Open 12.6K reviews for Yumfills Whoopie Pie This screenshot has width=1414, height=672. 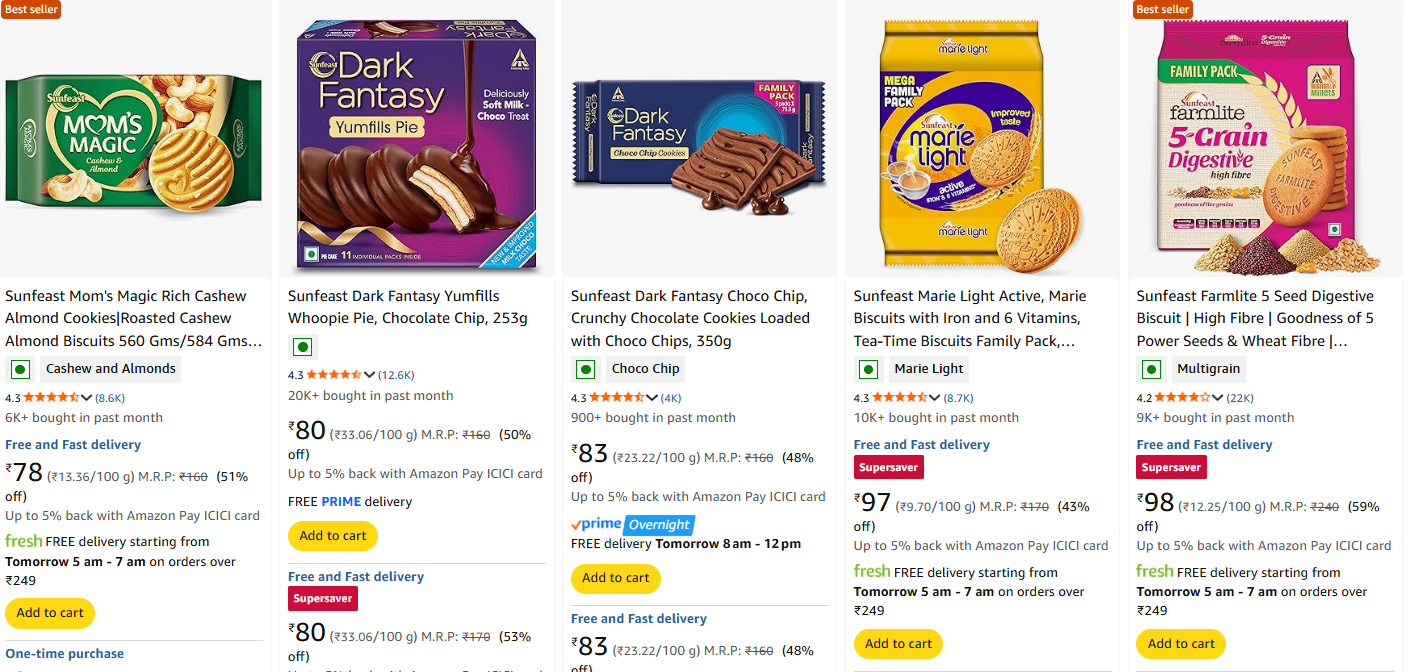pyautogui.click(x=396, y=375)
